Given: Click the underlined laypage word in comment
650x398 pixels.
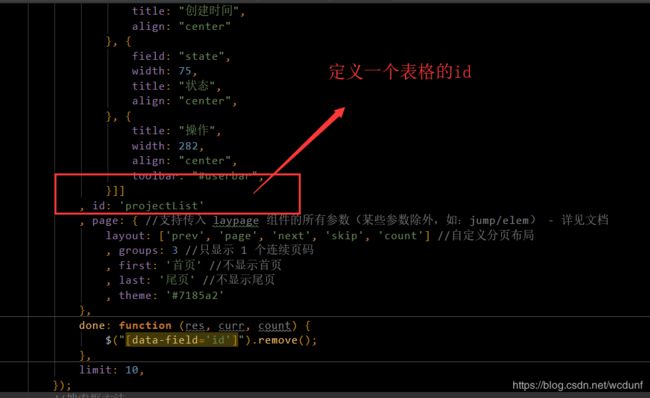Looking at the screenshot, I should (x=236, y=221).
